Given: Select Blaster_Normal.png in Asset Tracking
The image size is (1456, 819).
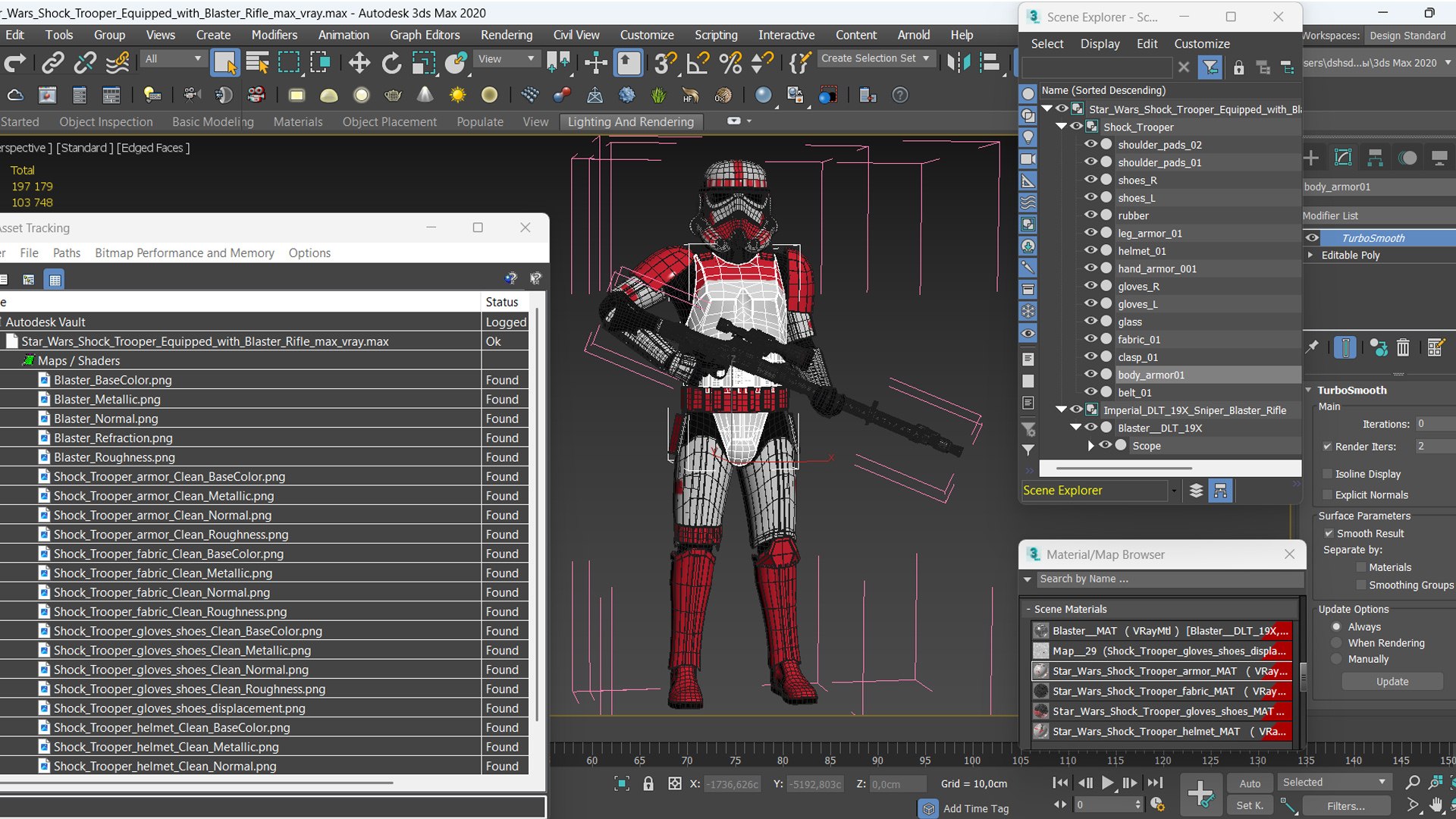Looking at the screenshot, I should click(106, 419).
